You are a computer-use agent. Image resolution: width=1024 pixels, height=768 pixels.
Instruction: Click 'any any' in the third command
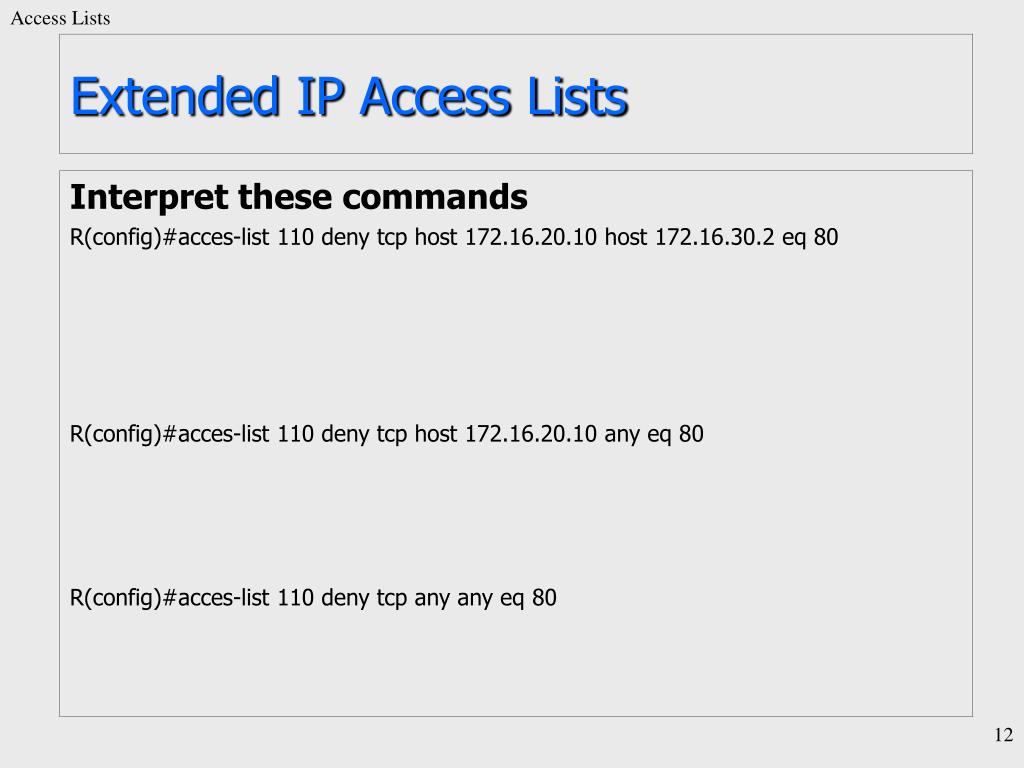453,599
